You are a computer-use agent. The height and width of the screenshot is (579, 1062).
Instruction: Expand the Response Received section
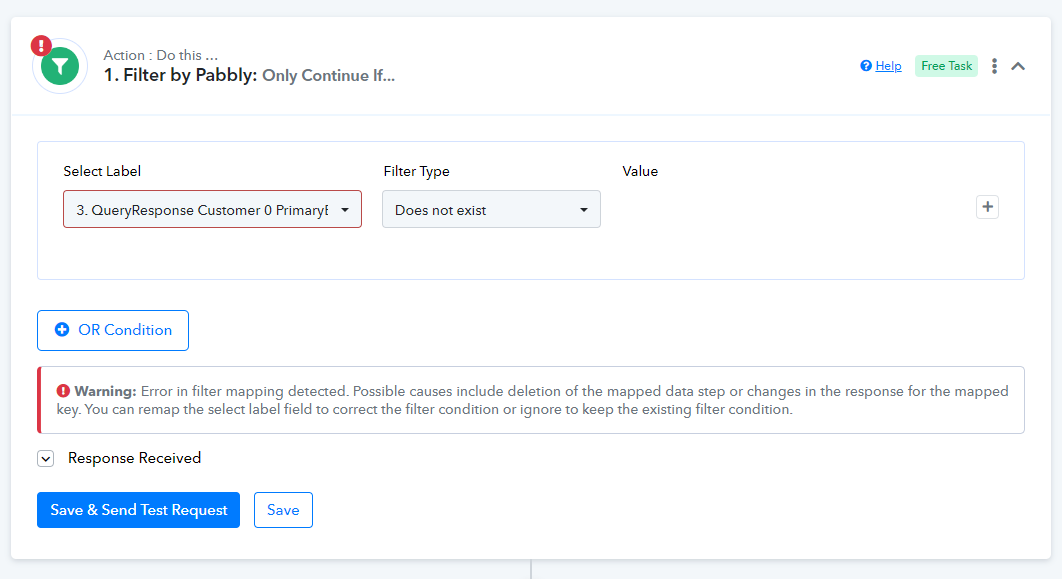tap(45, 458)
